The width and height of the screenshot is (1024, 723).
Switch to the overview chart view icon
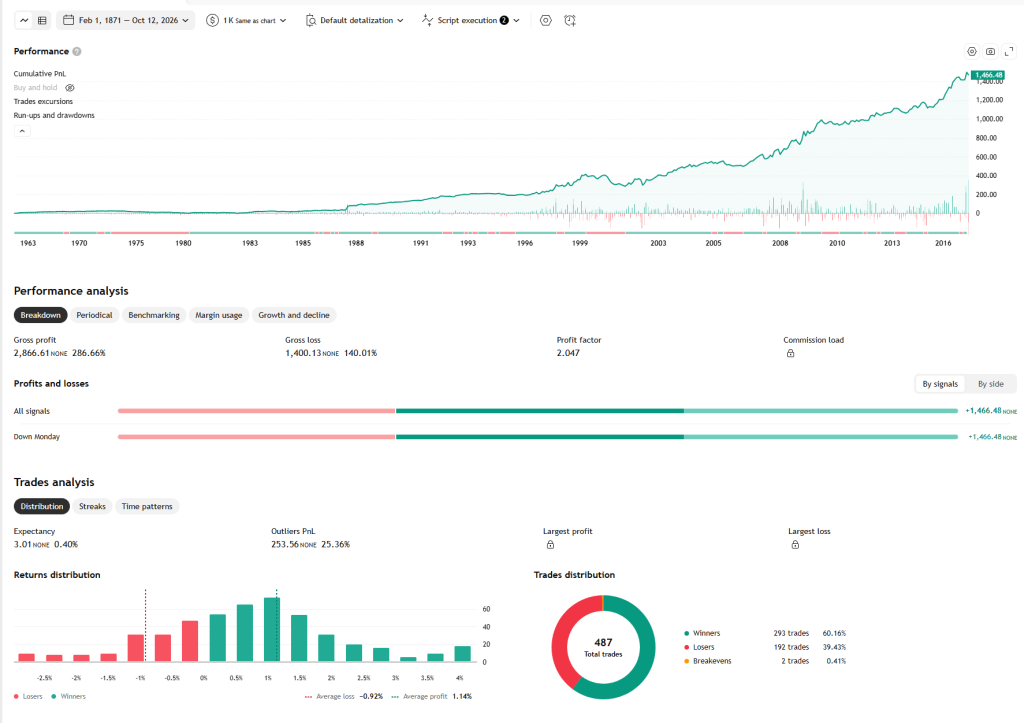coord(24,20)
